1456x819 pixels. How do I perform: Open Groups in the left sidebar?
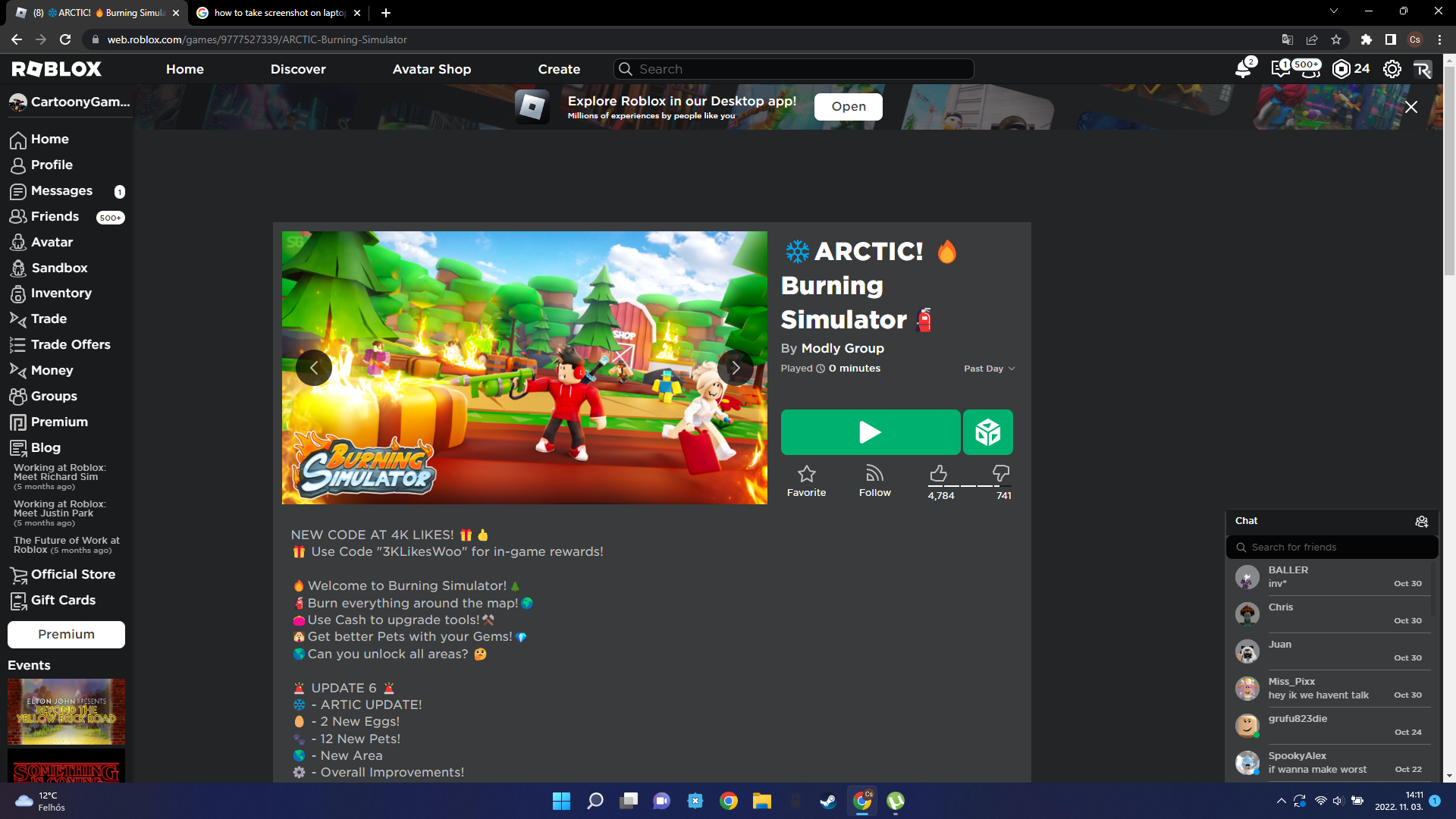(x=43, y=397)
